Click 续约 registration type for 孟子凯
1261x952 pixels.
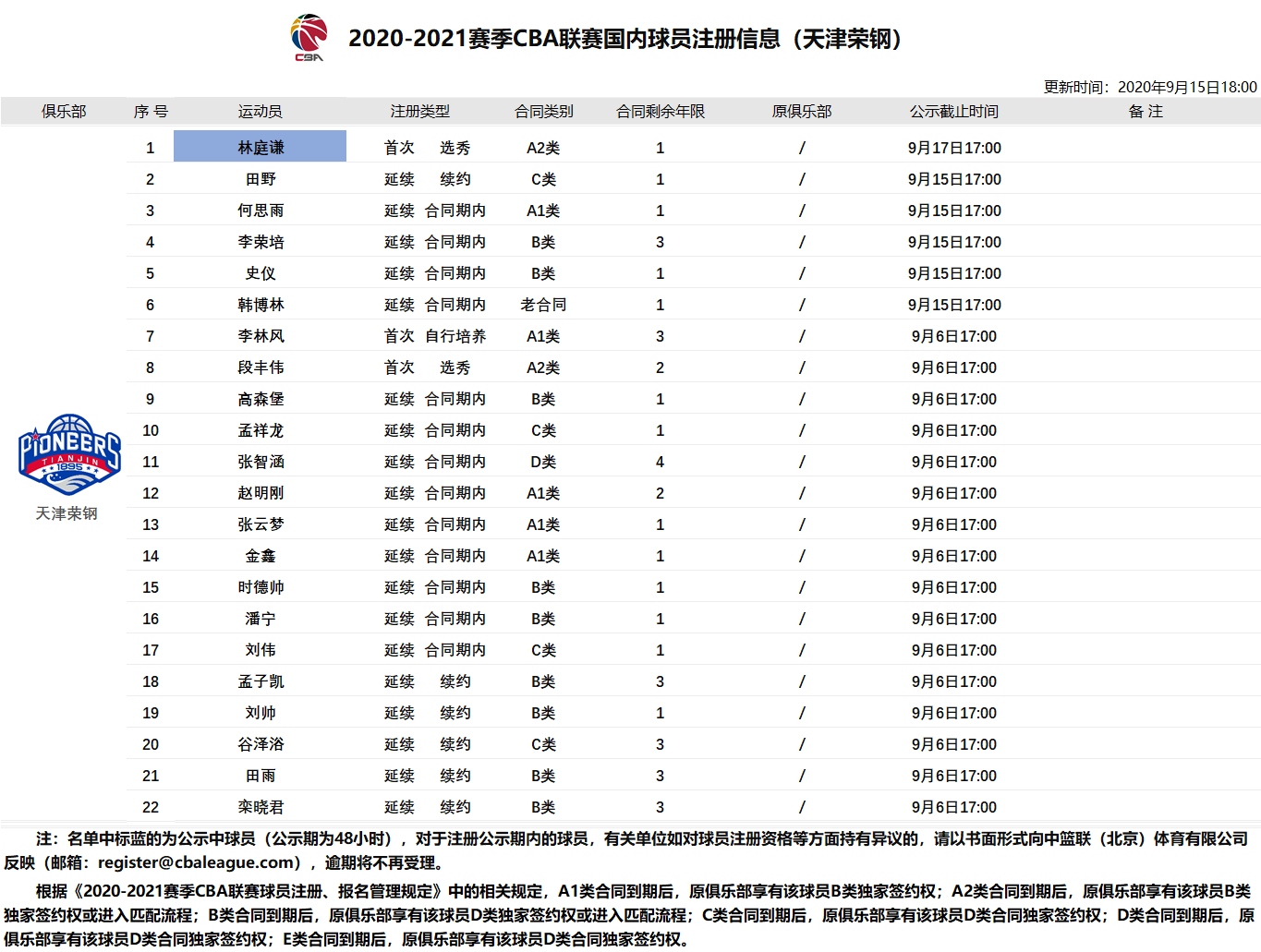455,681
